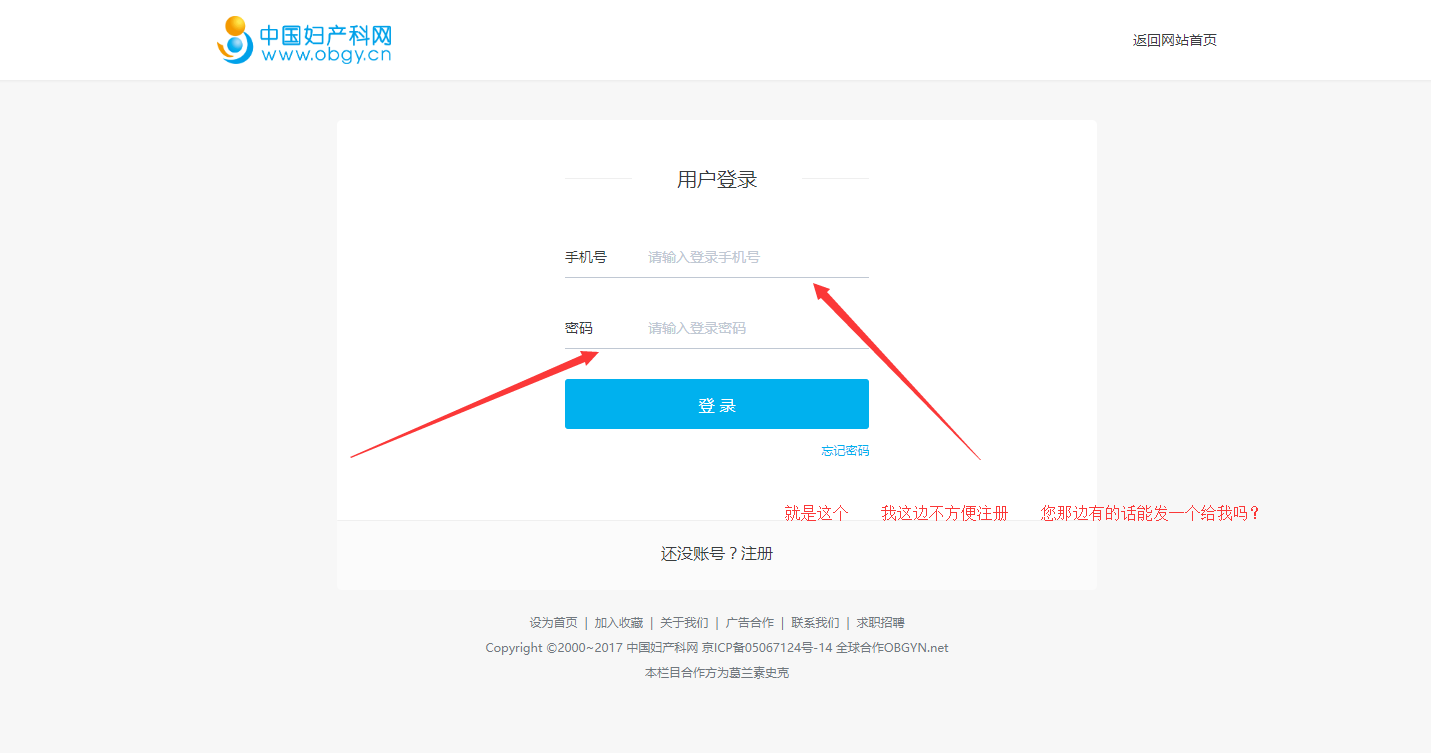This screenshot has width=1431, height=753.
Task: Open 求职招聘 footer link
Action: click(880, 622)
